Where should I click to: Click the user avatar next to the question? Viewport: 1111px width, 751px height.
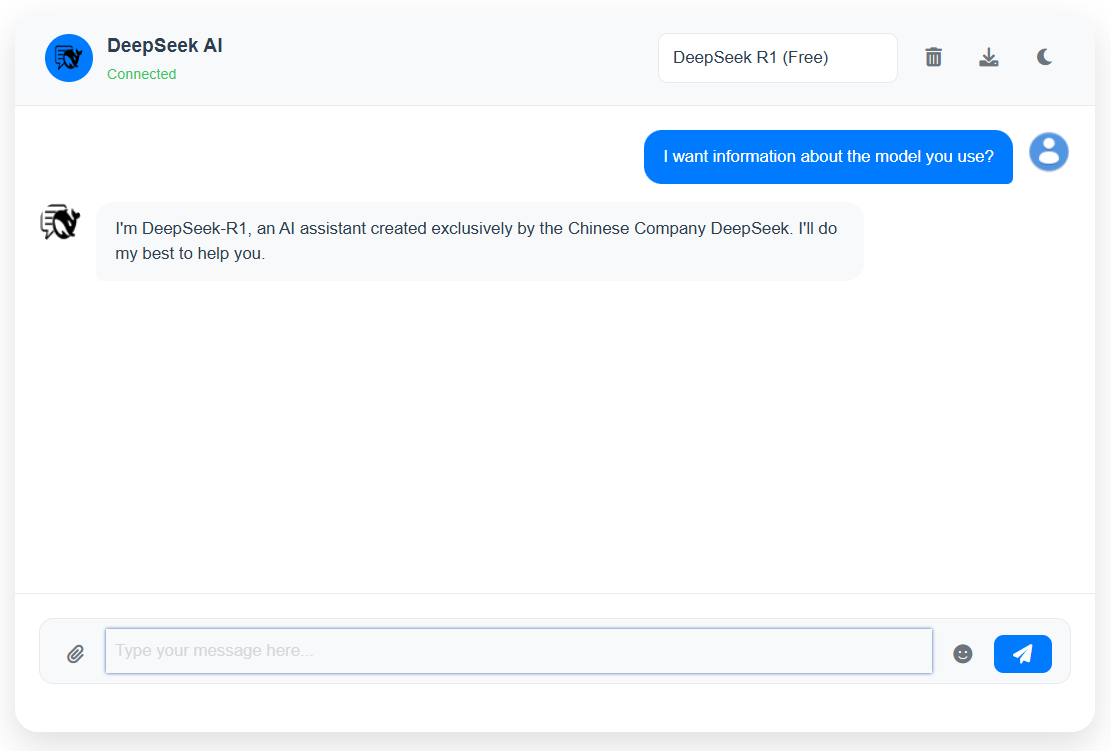click(x=1049, y=152)
